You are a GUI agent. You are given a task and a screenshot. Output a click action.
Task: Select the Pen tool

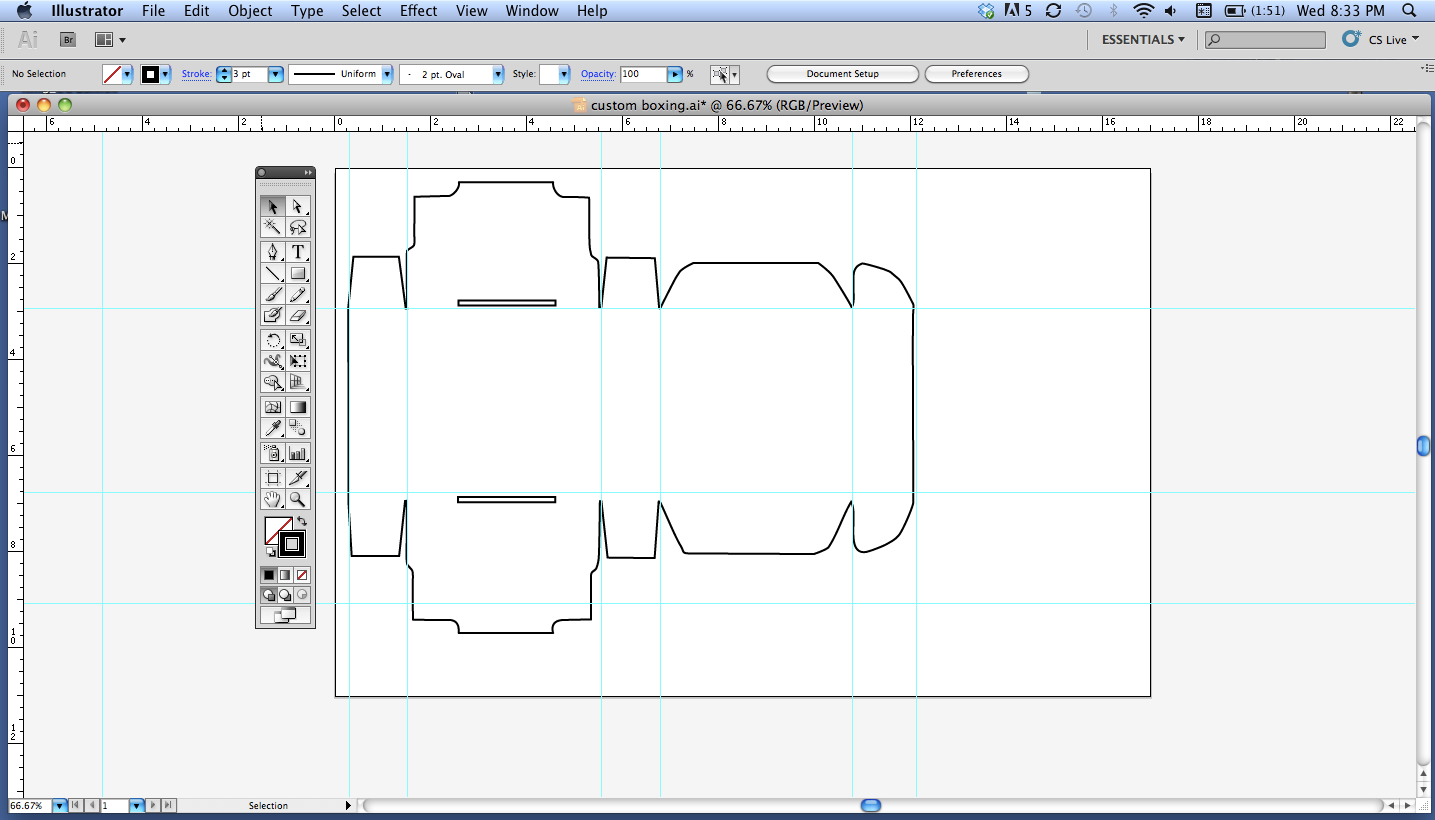272,252
